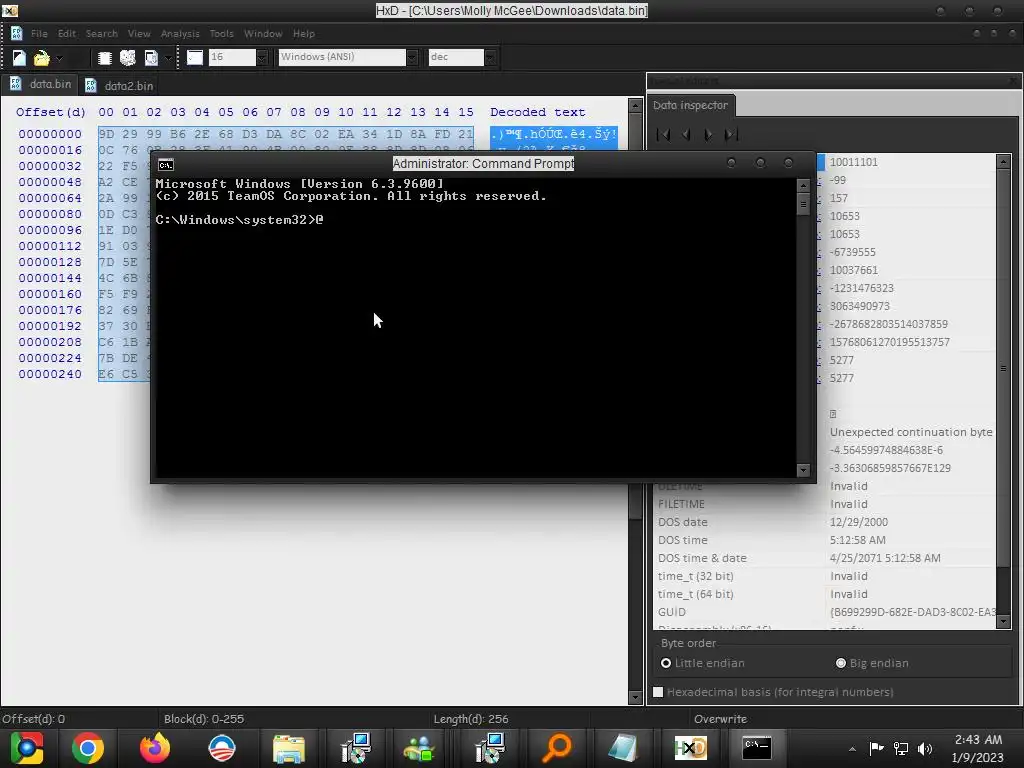
Task: Go to previous byte in Data inspector
Action: (x=686, y=135)
